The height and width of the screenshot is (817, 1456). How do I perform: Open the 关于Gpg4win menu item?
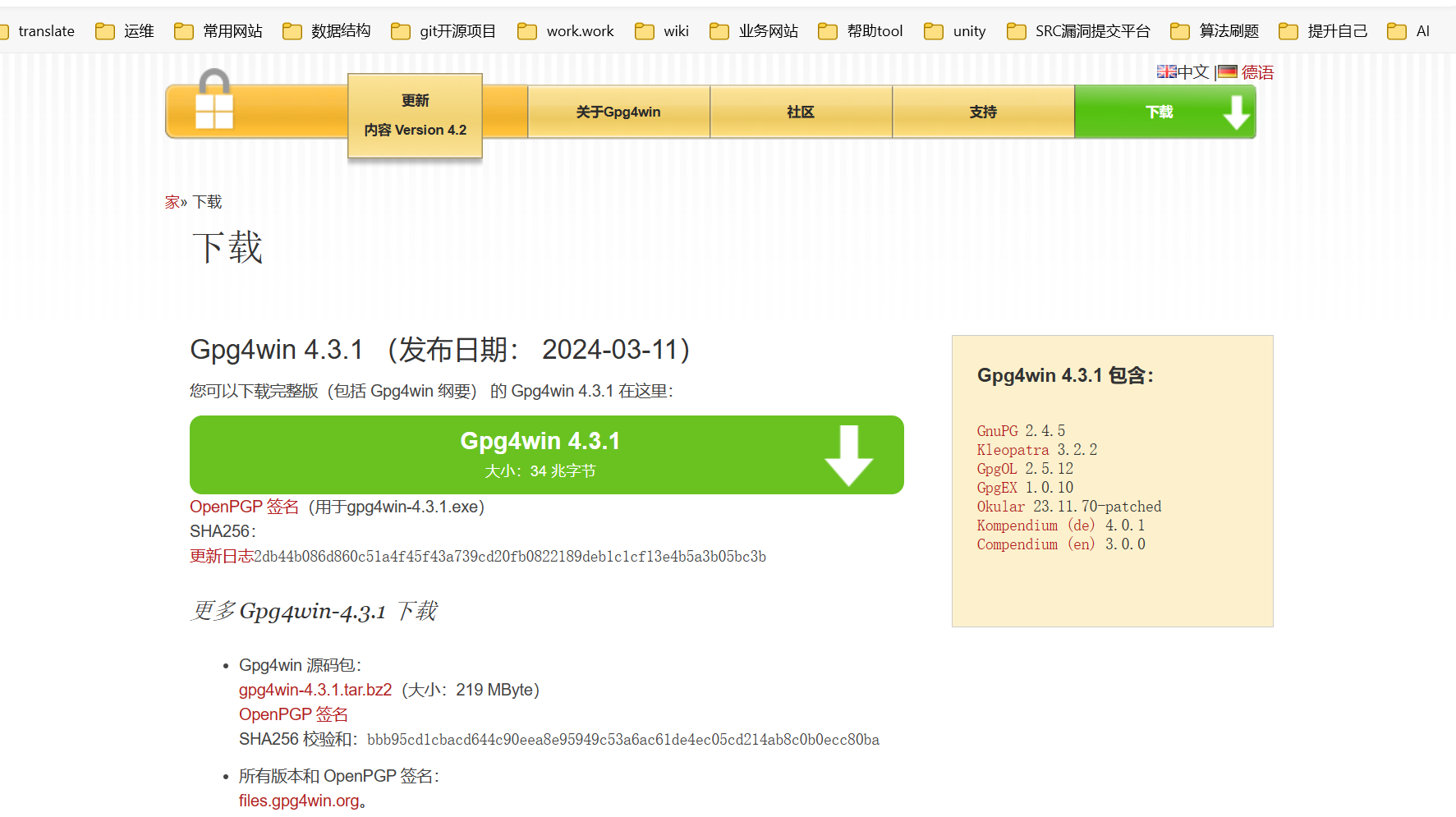tap(618, 112)
